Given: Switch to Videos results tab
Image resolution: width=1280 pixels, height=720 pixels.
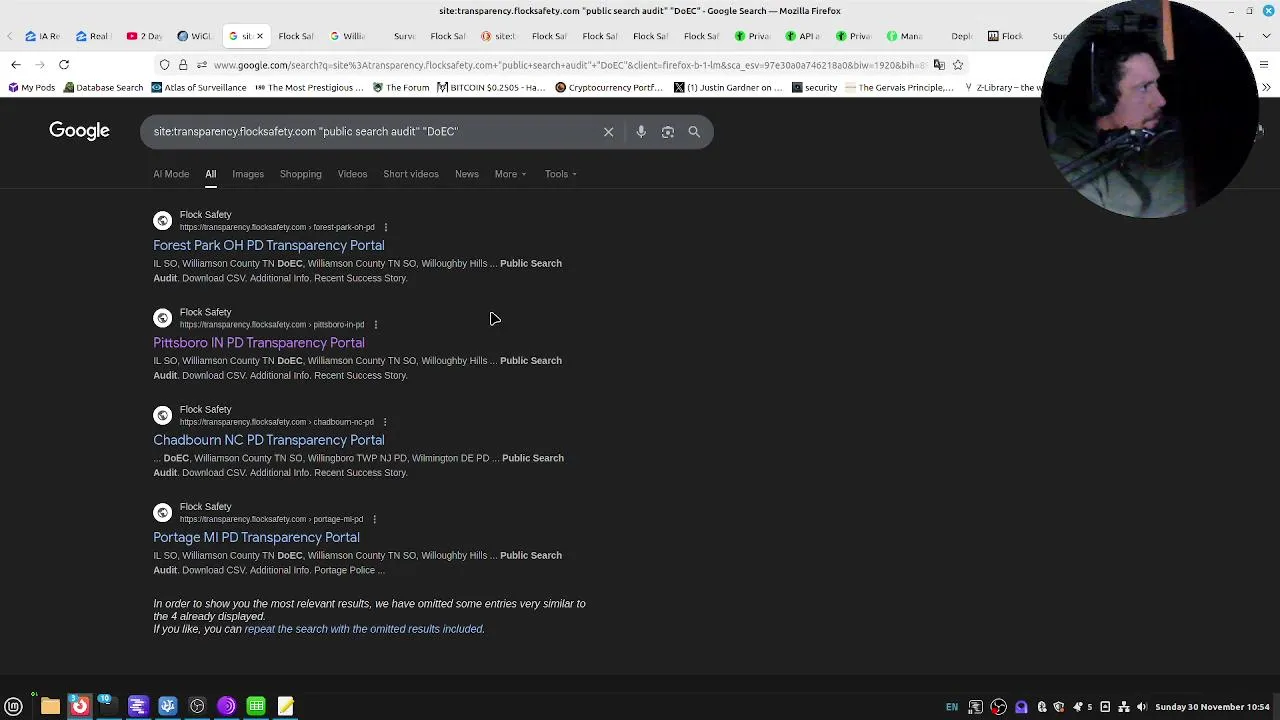Looking at the screenshot, I should click(x=352, y=174).
